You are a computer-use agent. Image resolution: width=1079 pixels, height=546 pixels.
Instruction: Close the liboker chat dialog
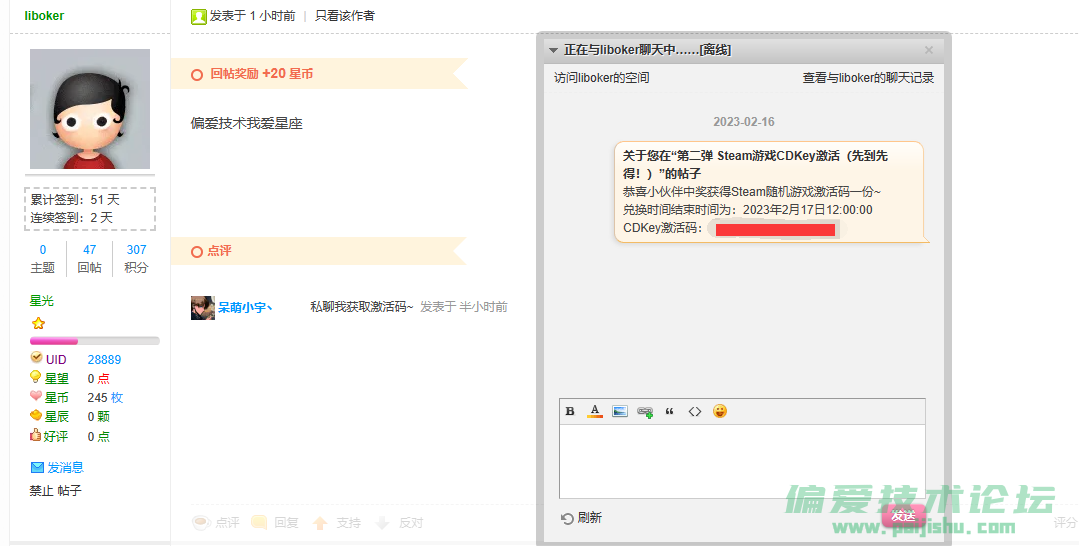(928, 50)
